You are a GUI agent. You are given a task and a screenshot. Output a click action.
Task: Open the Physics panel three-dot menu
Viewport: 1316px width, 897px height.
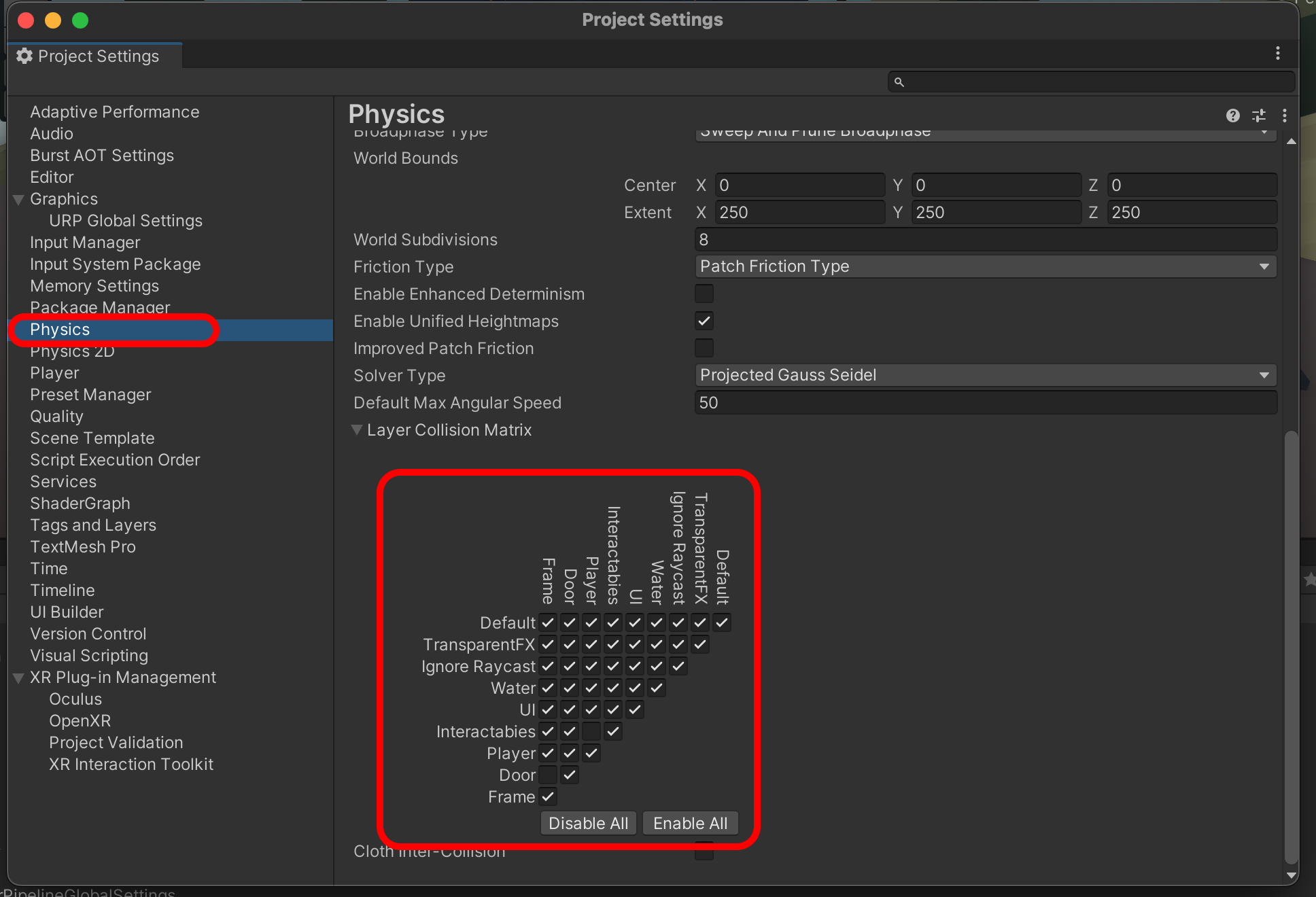tap(1284, 116)
